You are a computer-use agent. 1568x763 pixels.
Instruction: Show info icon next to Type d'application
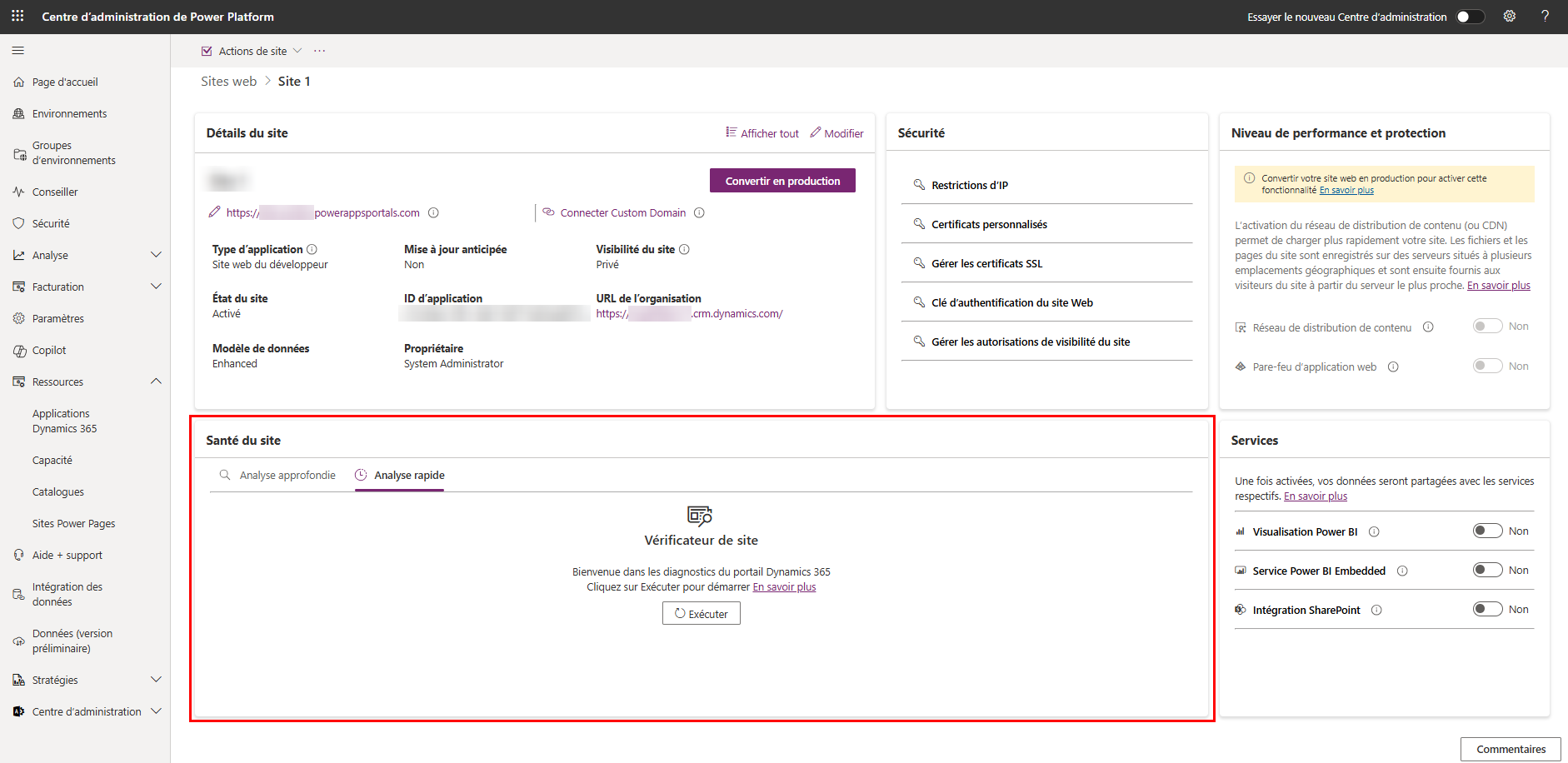click(x=312, y=249)
